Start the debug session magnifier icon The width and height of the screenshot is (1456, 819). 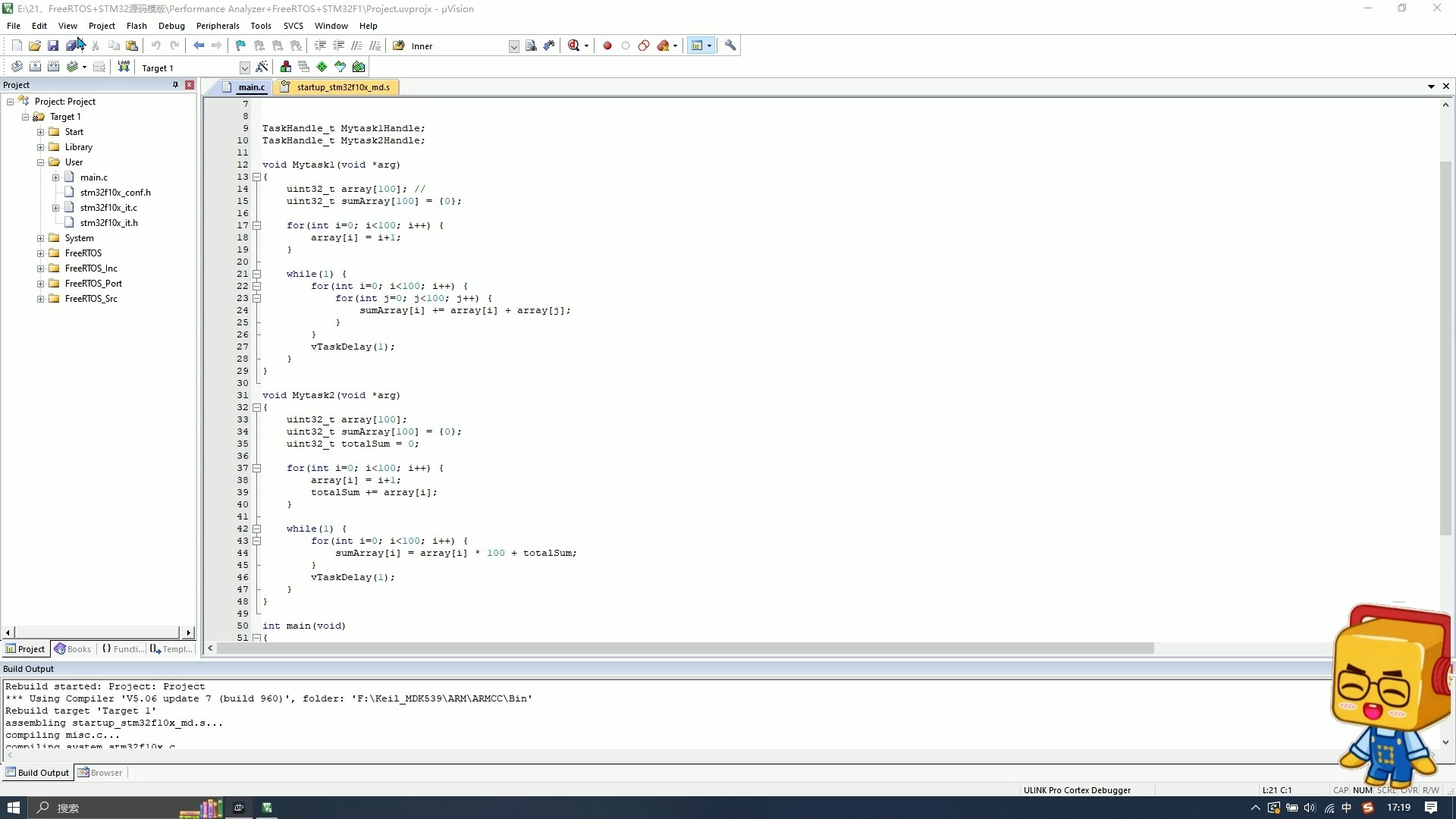(574, 45)
